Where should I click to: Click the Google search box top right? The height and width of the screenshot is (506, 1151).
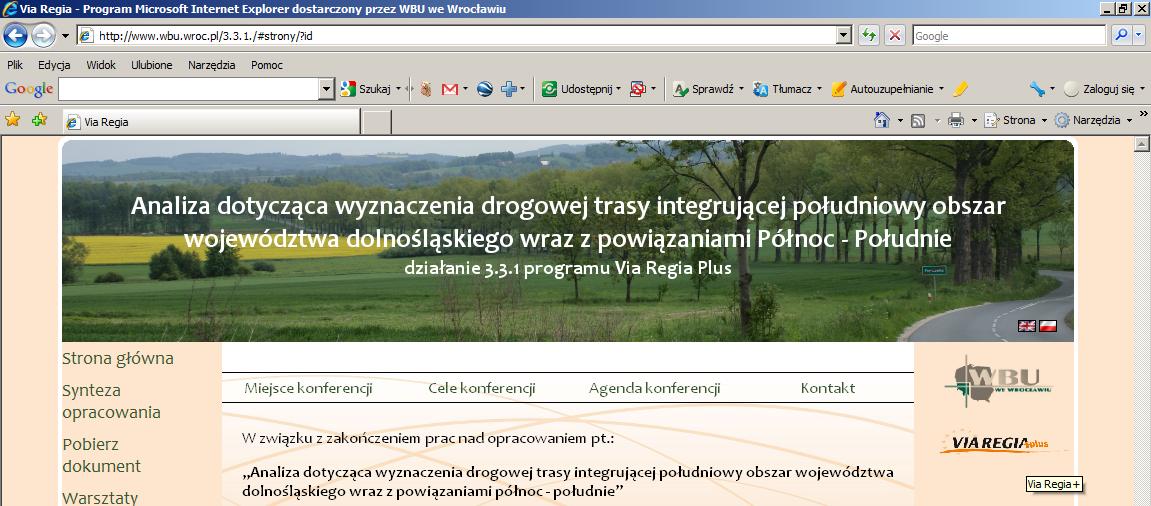[x=1009, y=35]
